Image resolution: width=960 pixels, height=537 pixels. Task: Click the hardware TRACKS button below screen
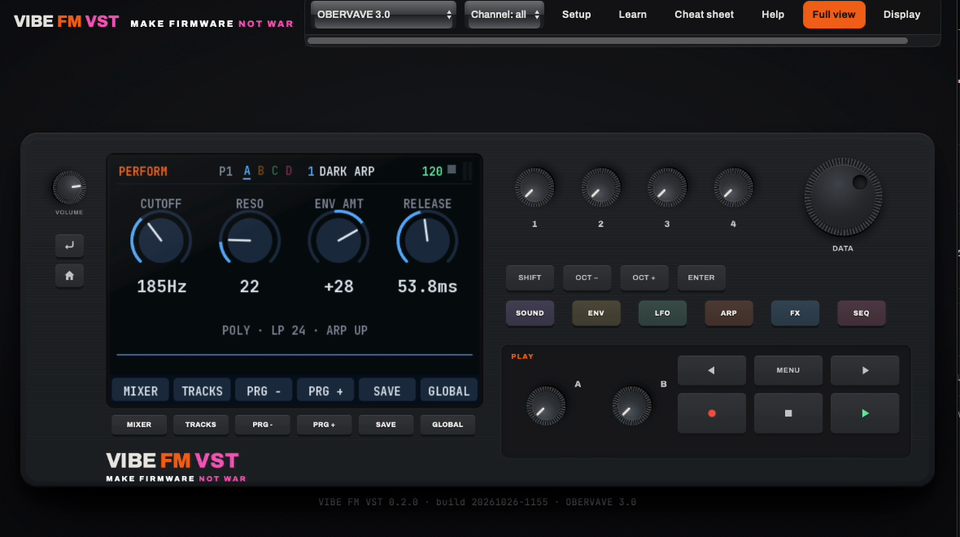(201, 424)
